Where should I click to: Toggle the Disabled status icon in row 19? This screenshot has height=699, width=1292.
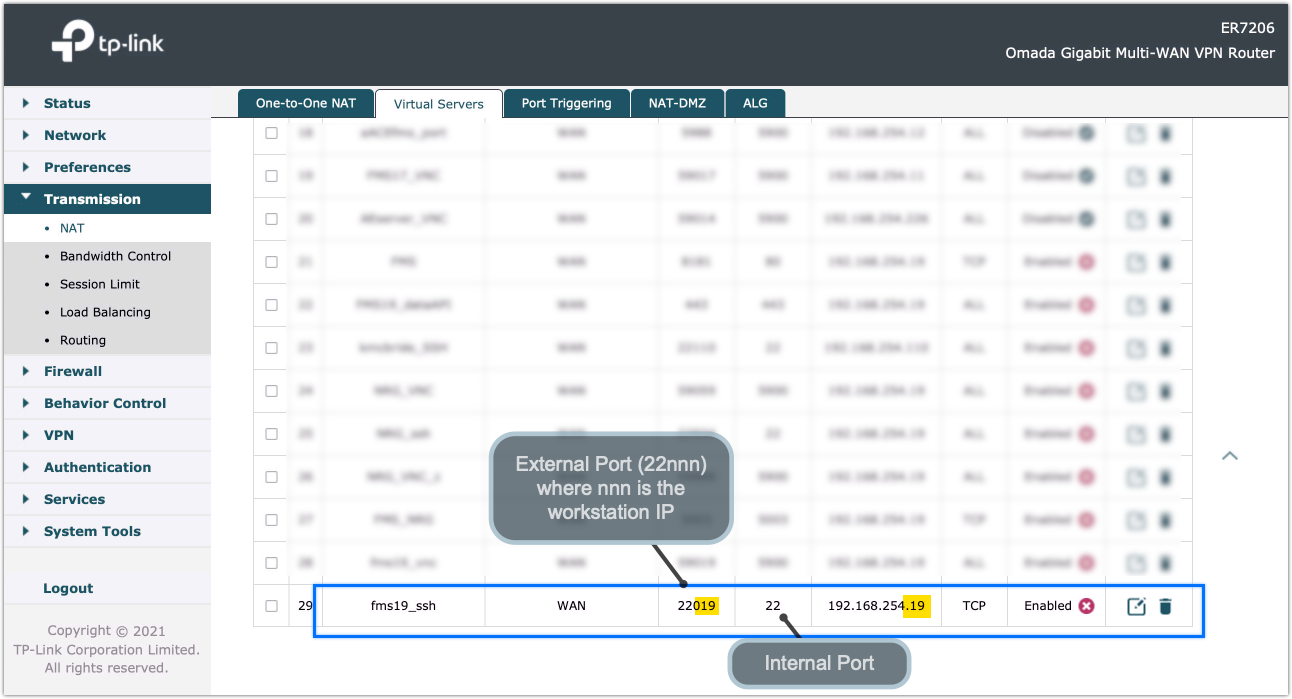(1086, 176)
